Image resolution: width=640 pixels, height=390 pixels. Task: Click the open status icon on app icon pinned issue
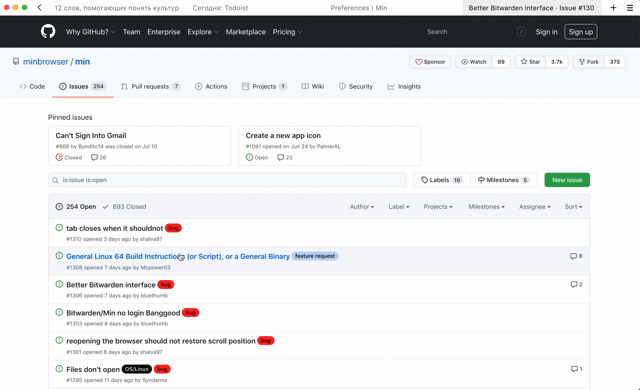click(249, 157)
